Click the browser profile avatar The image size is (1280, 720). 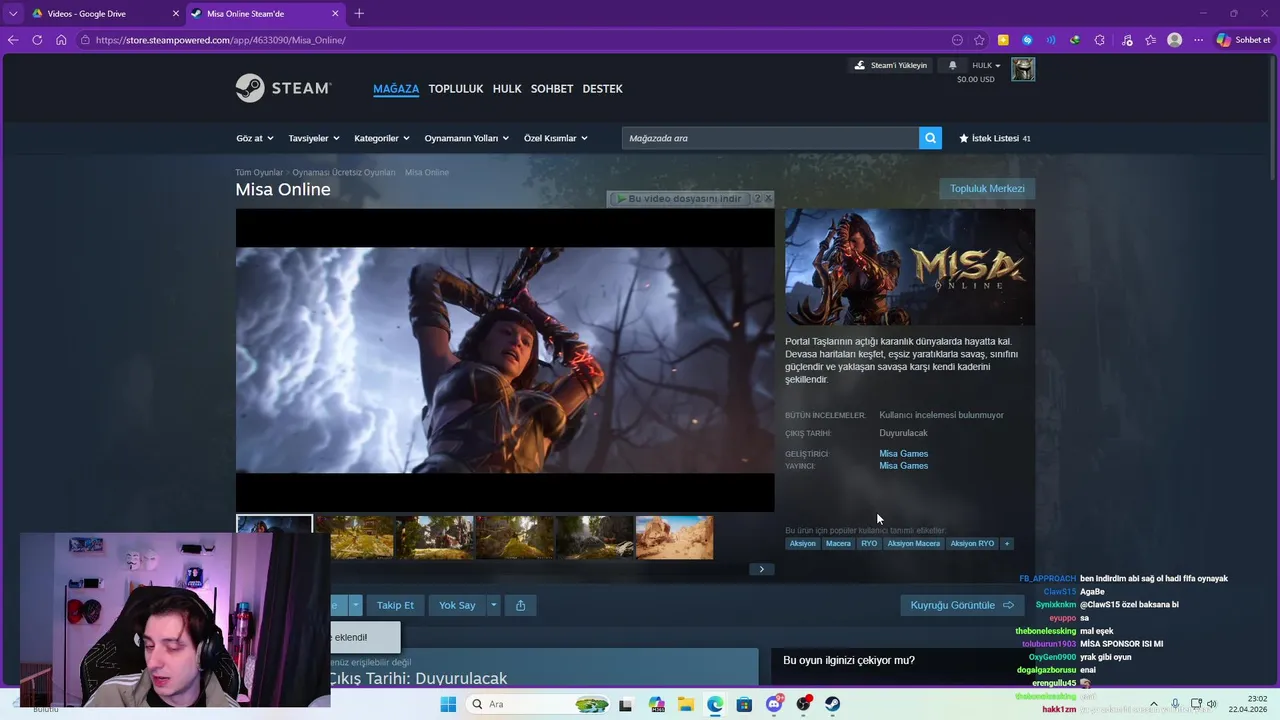[1175, 40]
